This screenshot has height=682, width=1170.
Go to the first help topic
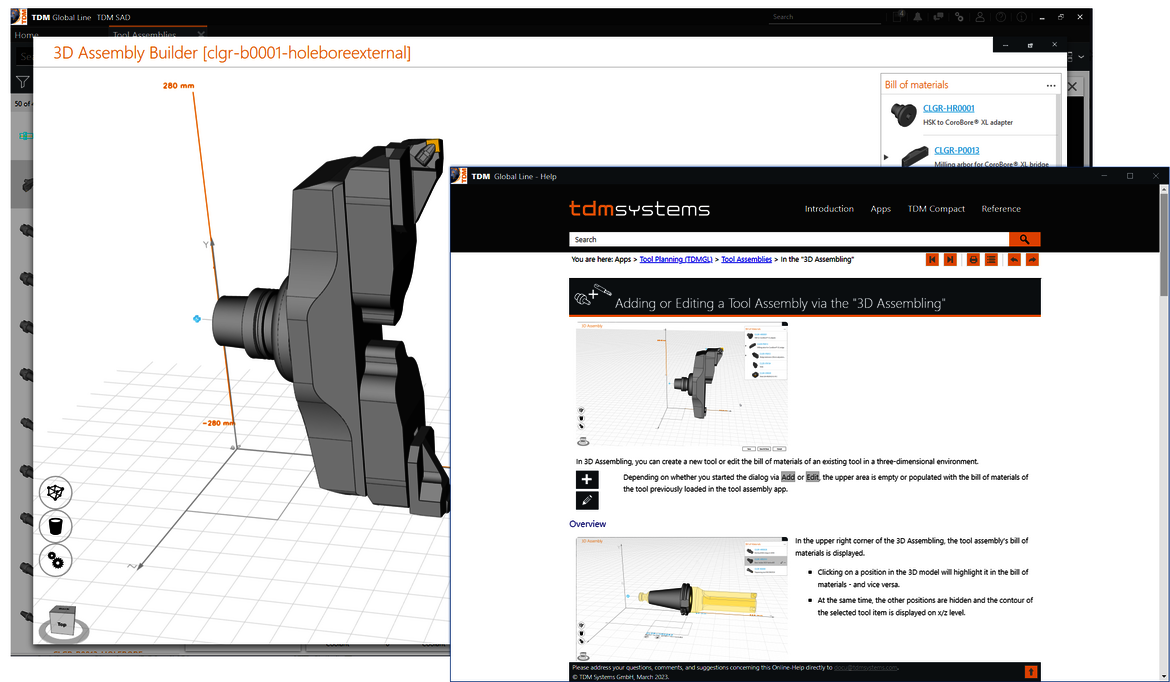932,259
